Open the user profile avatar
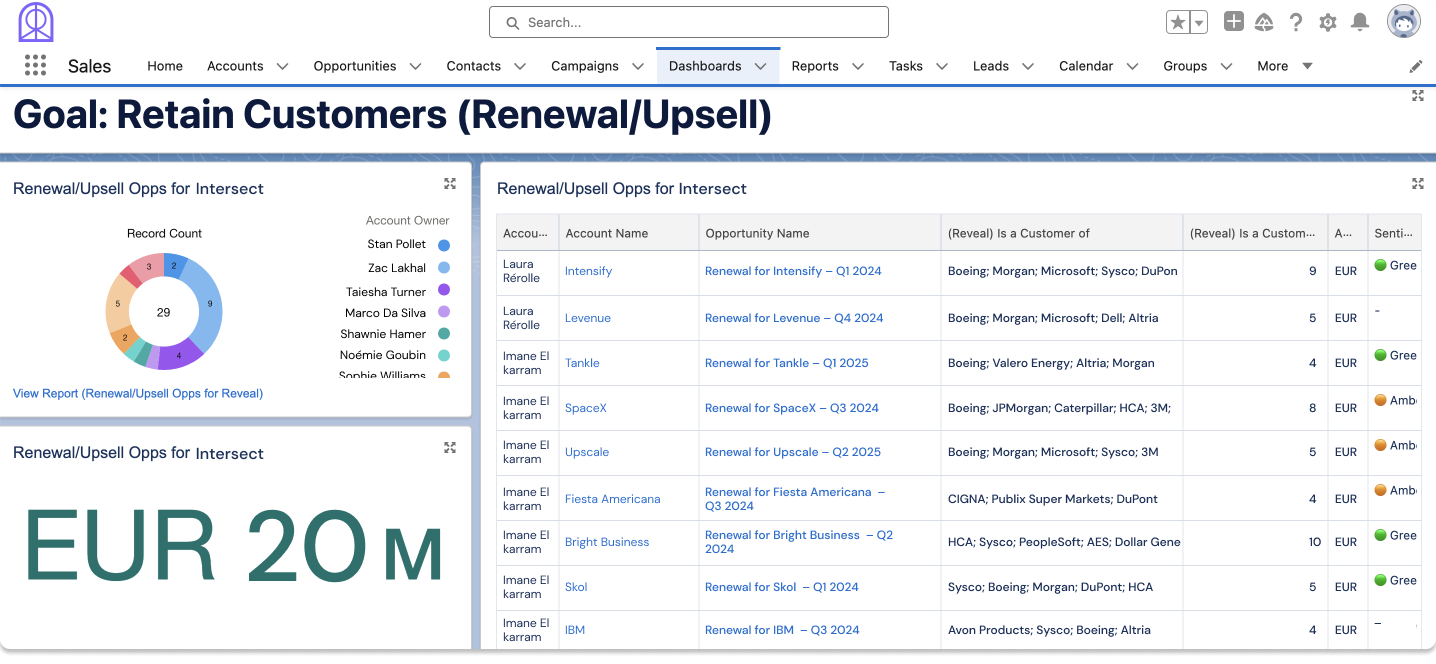1436x664 pixels. coord(1404,21)
